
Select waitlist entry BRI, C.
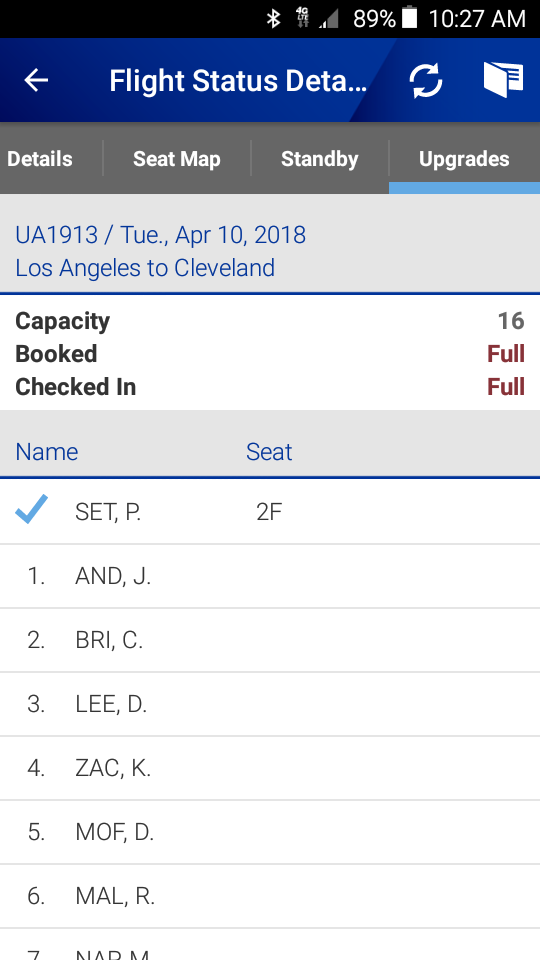coord(270,640)
